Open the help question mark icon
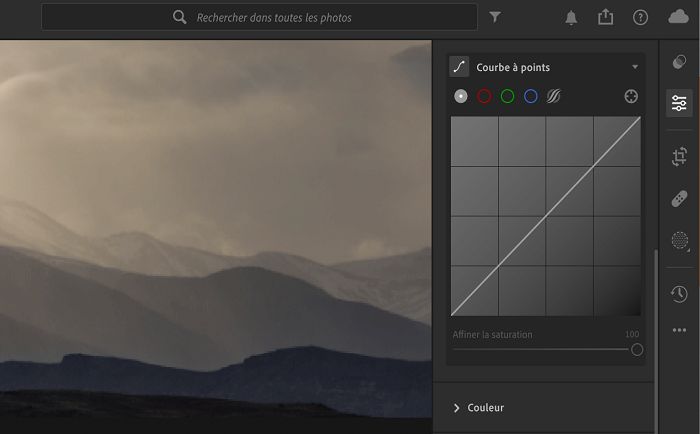The image size is (700, 434). (x=640, y=17)
